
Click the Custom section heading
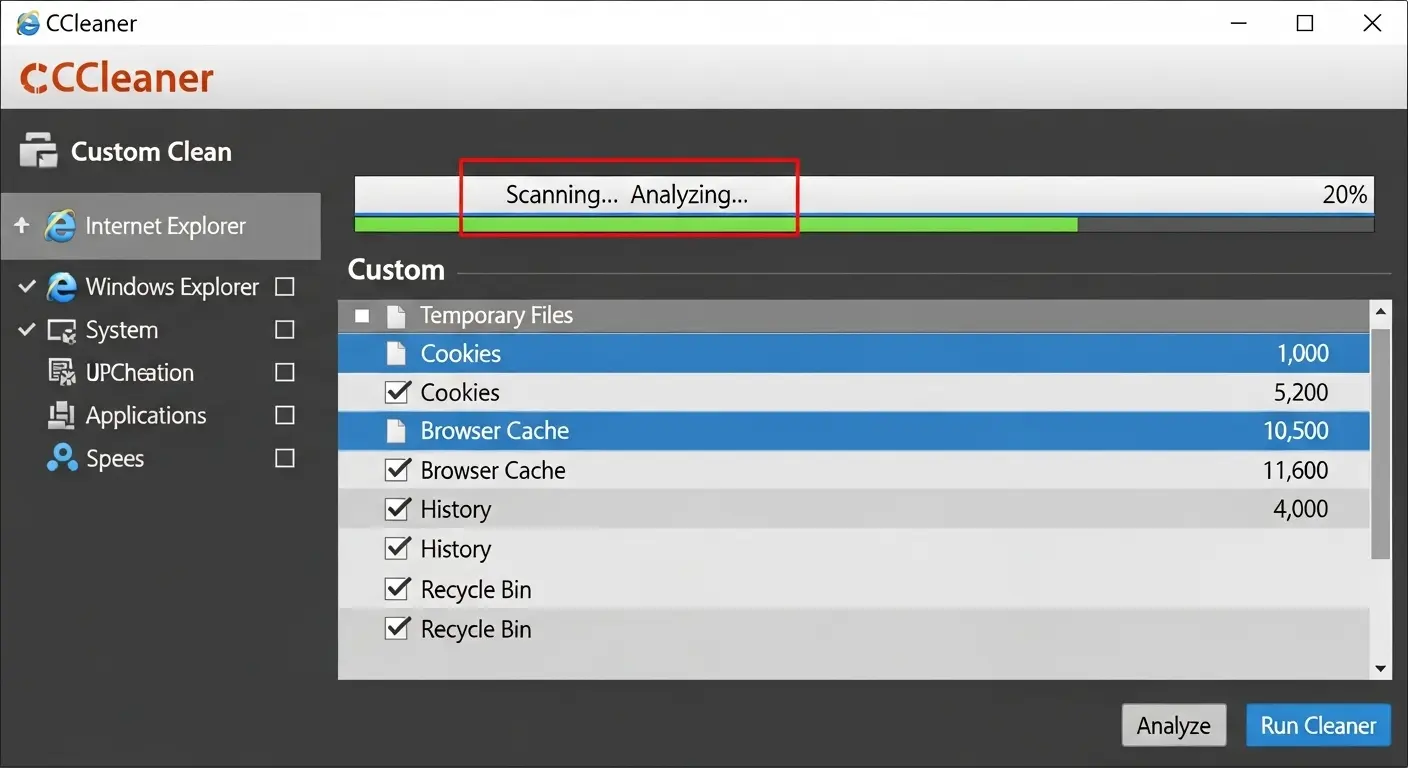click(396, 270)
